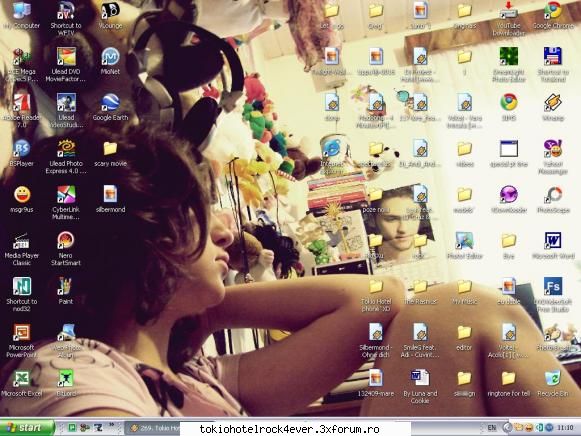
Task: Open the msgr9us smiley icon
Action: [21, 199]
